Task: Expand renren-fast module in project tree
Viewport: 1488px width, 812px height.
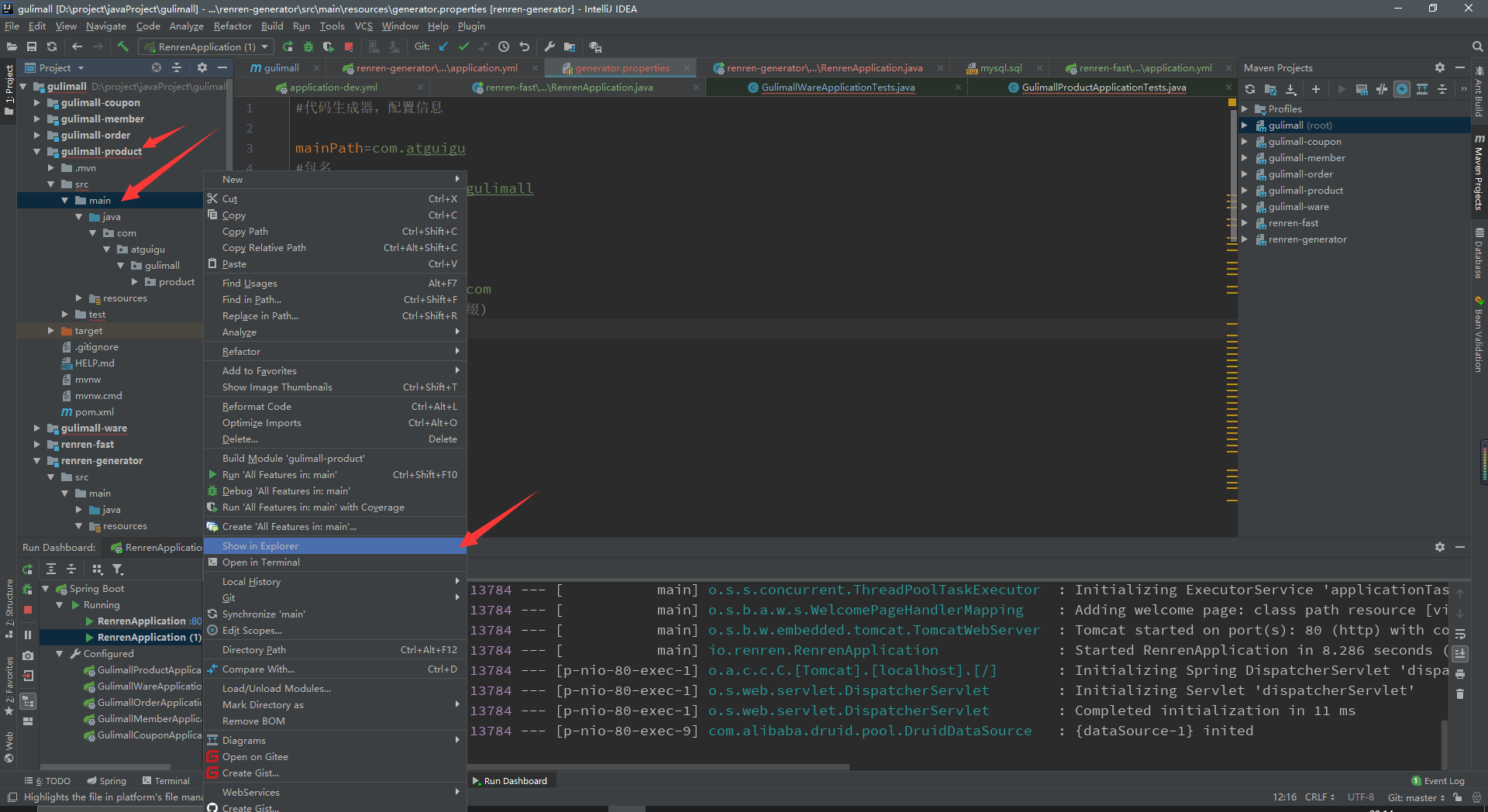Action: (x=36, y=444)
